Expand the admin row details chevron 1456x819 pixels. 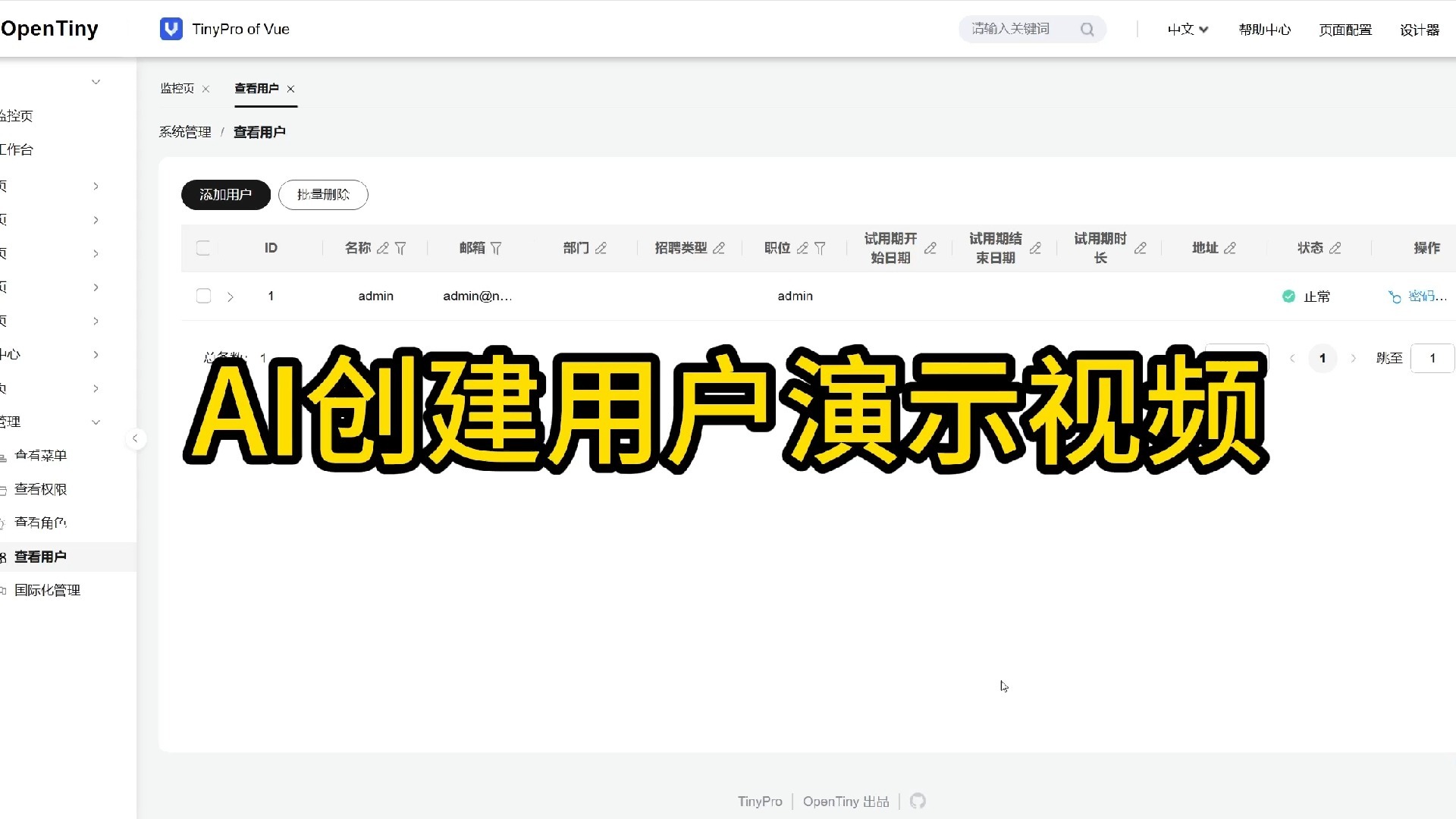click(x=231, y=297)
